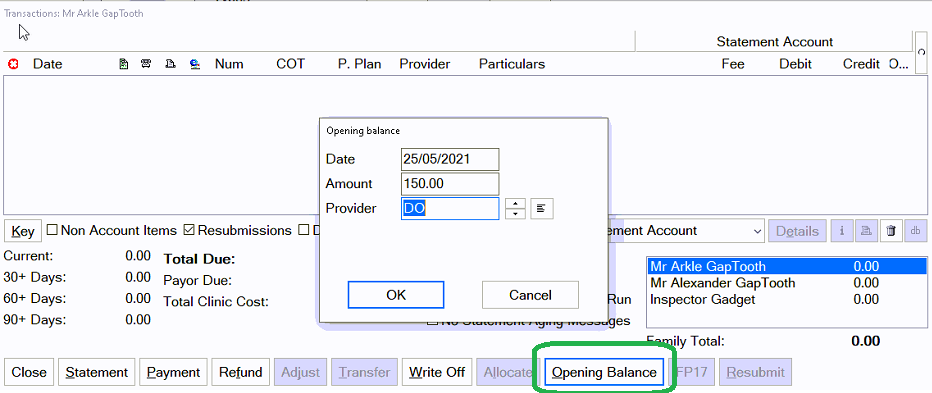Viewport: 932px width, 393px height.
Task: Click the trash can delete icon
Action: [890, 231]
